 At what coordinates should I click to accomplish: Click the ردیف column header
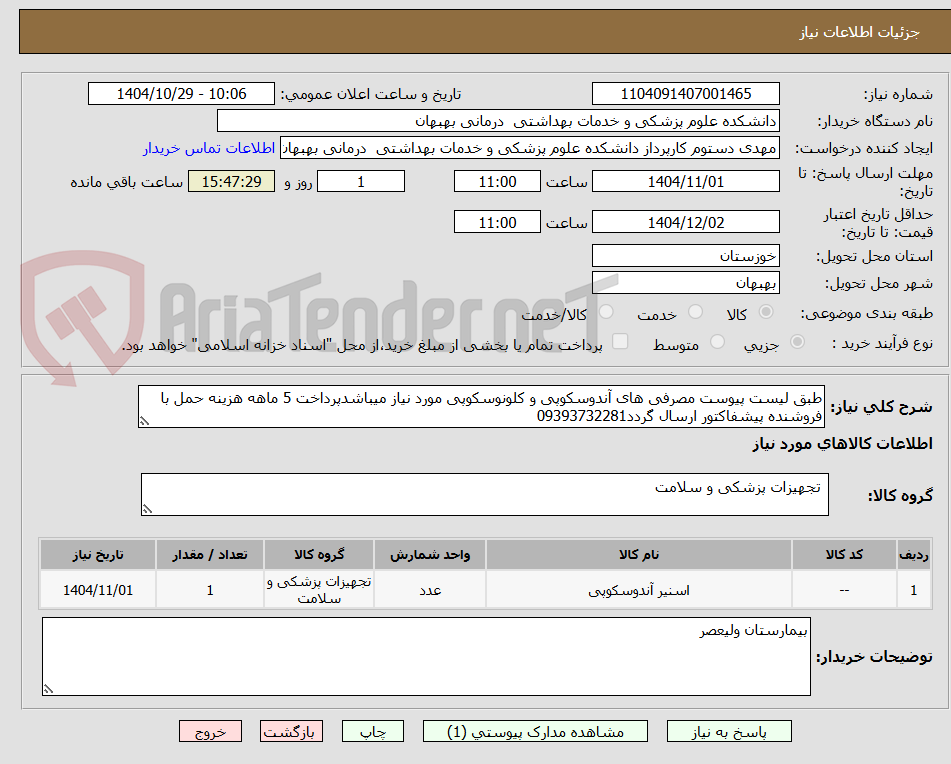pos(914,554)
